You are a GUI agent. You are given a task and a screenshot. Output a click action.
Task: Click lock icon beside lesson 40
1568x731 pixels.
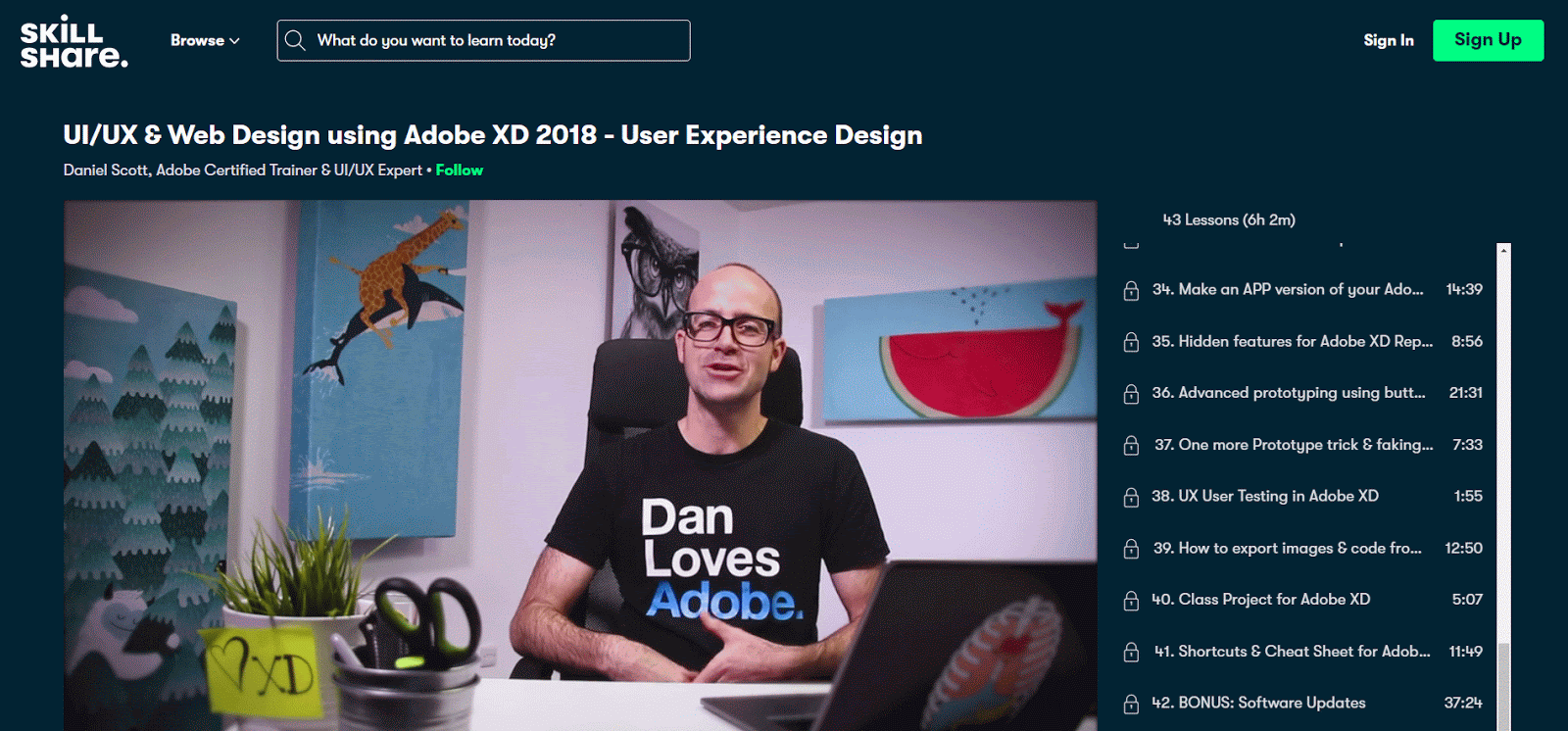click(1131, 600)
